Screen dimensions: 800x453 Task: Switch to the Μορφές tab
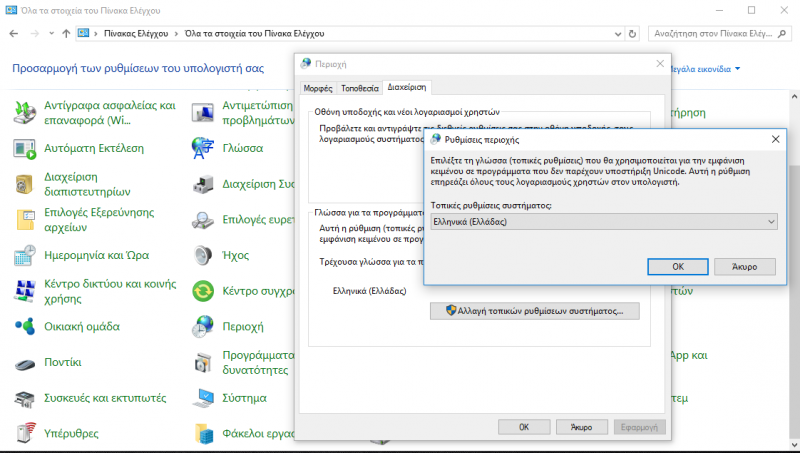(x=317, y=88)
